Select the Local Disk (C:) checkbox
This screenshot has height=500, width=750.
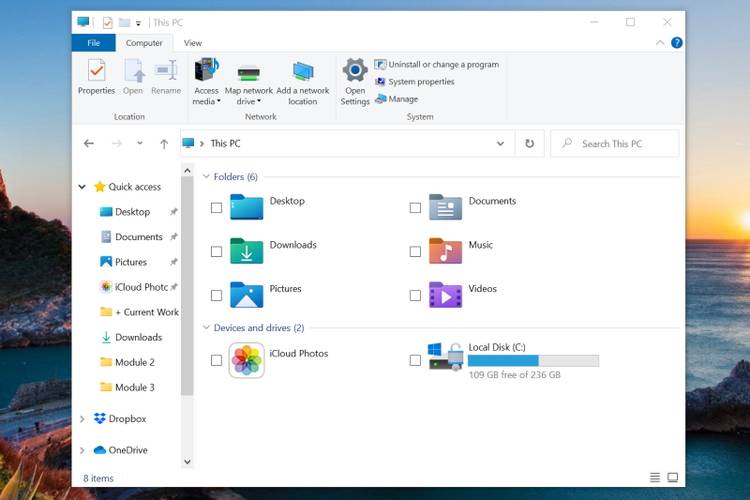tap(415, 360)
